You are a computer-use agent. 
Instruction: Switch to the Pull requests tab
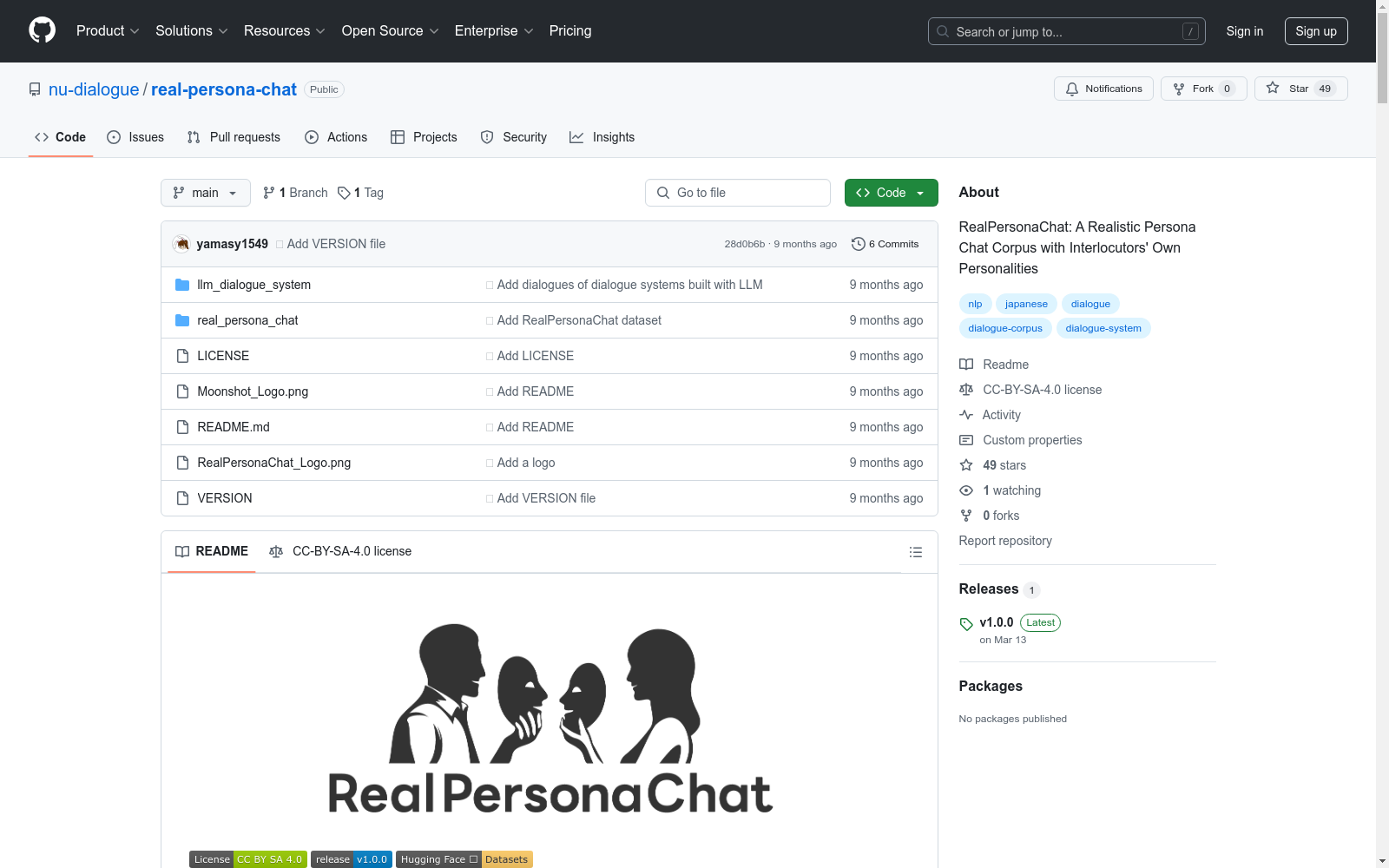tap(234, 137)
